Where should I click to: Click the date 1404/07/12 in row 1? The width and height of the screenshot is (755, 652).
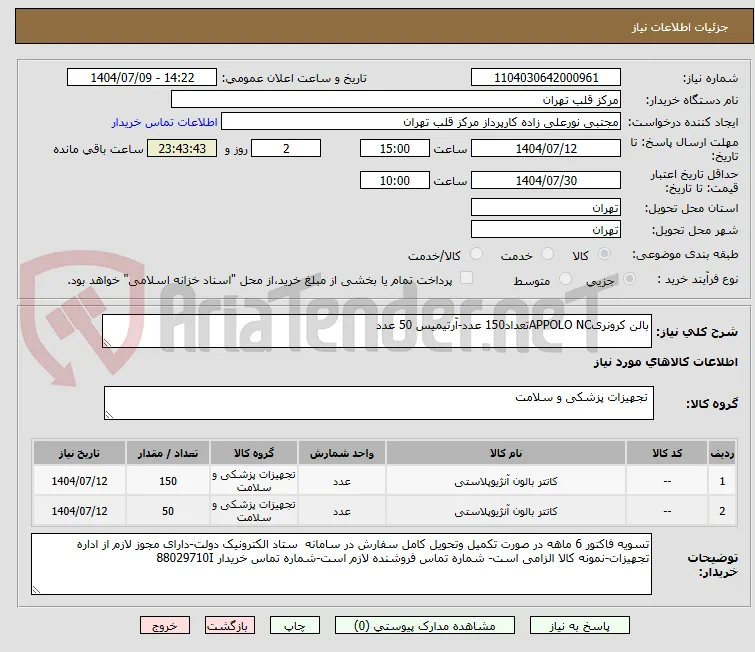(79, 481)
